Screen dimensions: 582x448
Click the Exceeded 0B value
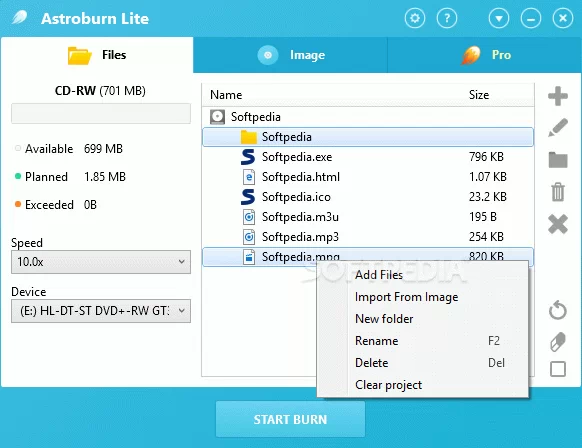(x=90, y=205)
